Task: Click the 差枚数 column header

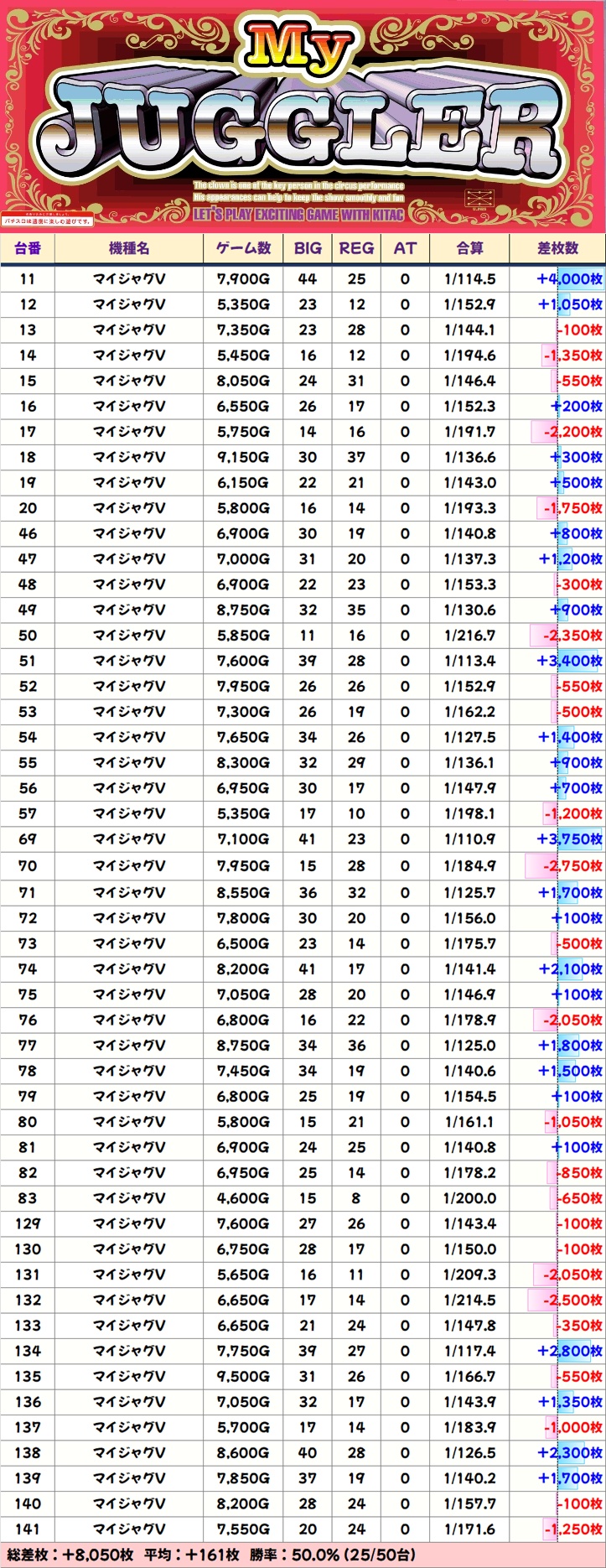Action: [557, 248]
